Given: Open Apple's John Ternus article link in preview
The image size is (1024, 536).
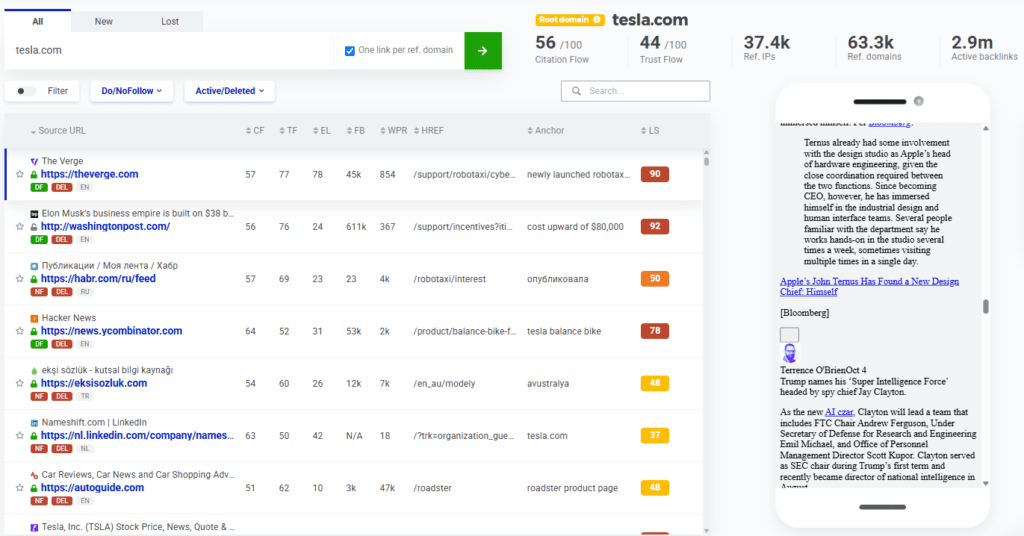Looking at the screenshot, I should 869,287.
